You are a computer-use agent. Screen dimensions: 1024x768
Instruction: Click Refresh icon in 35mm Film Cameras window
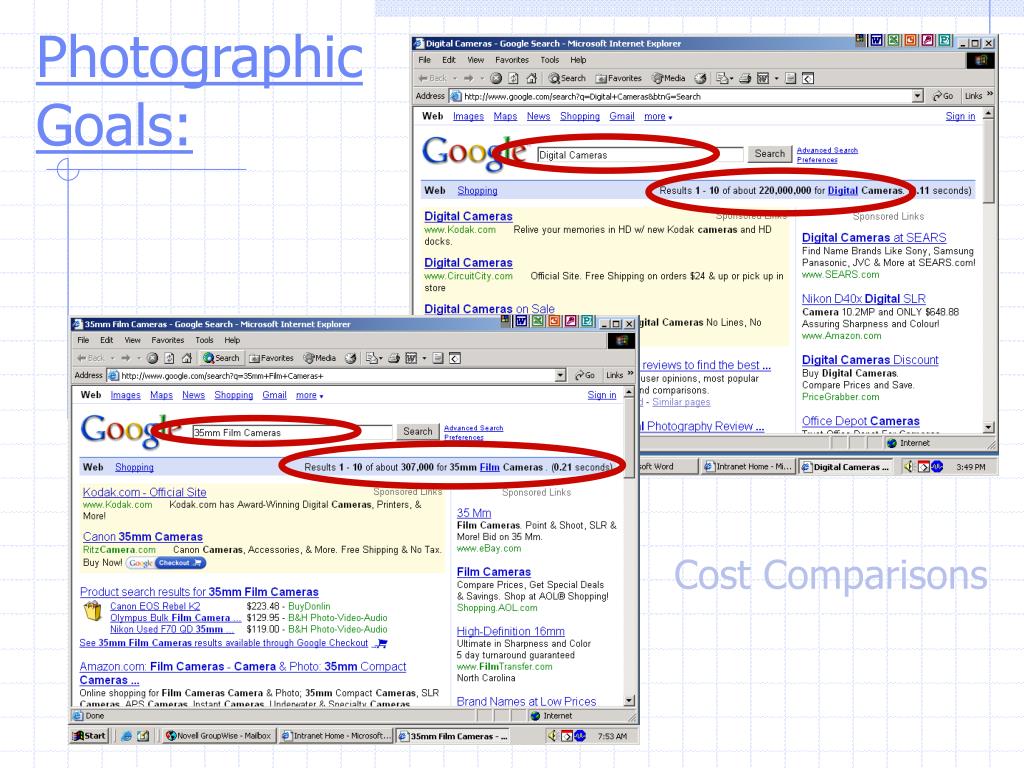(170, 358)
